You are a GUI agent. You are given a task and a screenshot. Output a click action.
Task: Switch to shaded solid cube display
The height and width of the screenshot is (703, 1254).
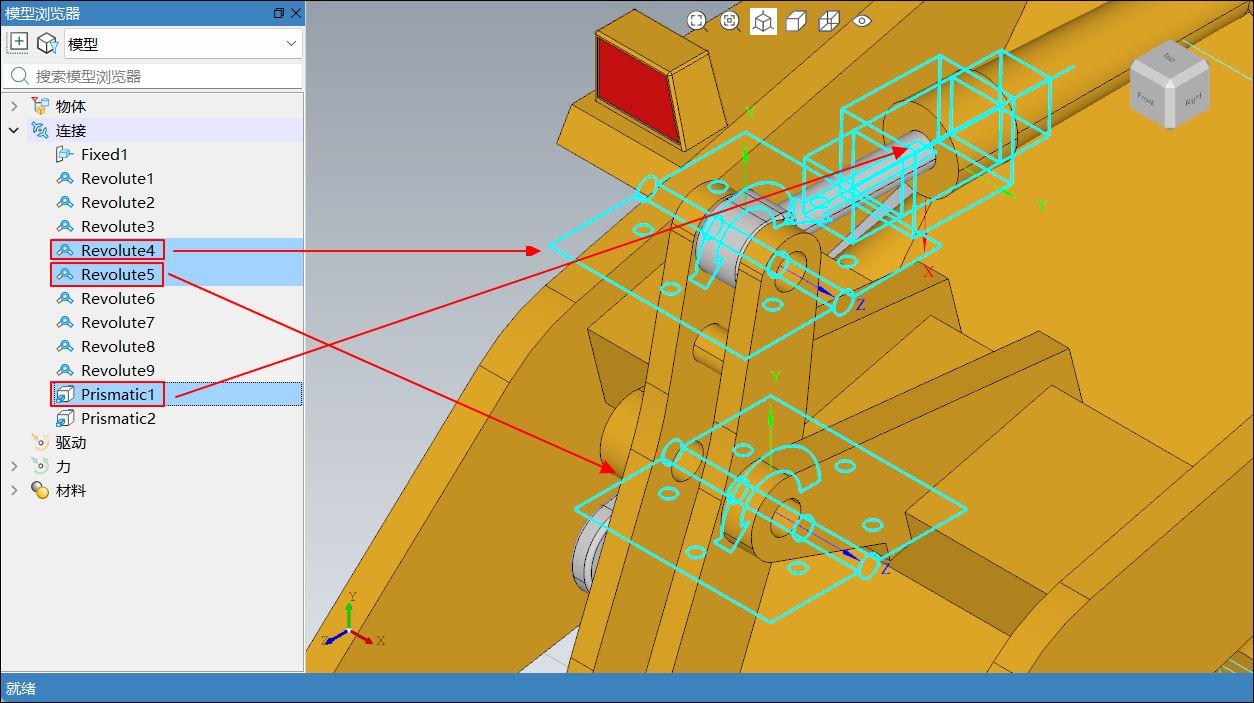pyautogui.click(x=796, y=21)
